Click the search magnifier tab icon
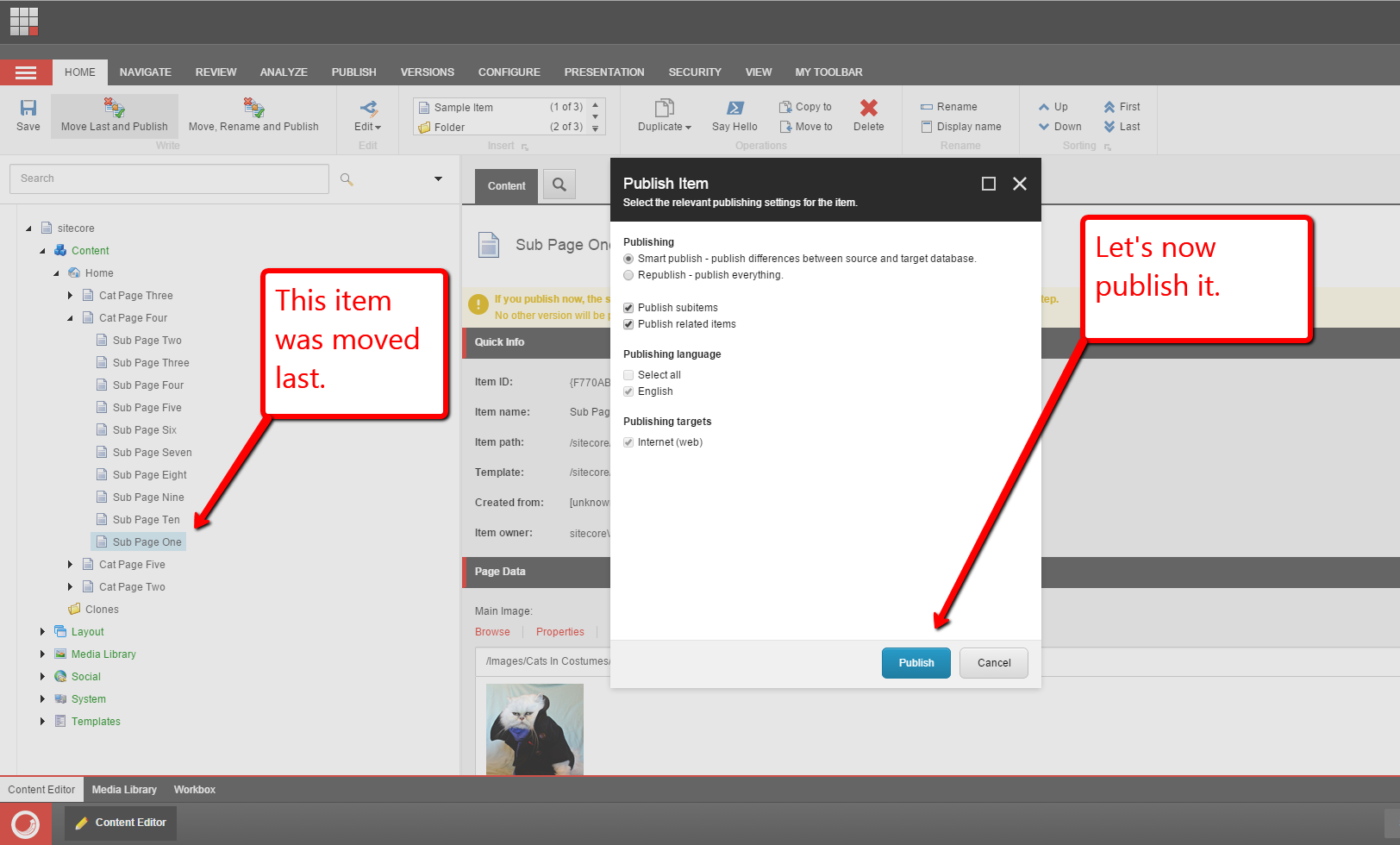Screen dimensions: 1400x845 tap(559, 185)
